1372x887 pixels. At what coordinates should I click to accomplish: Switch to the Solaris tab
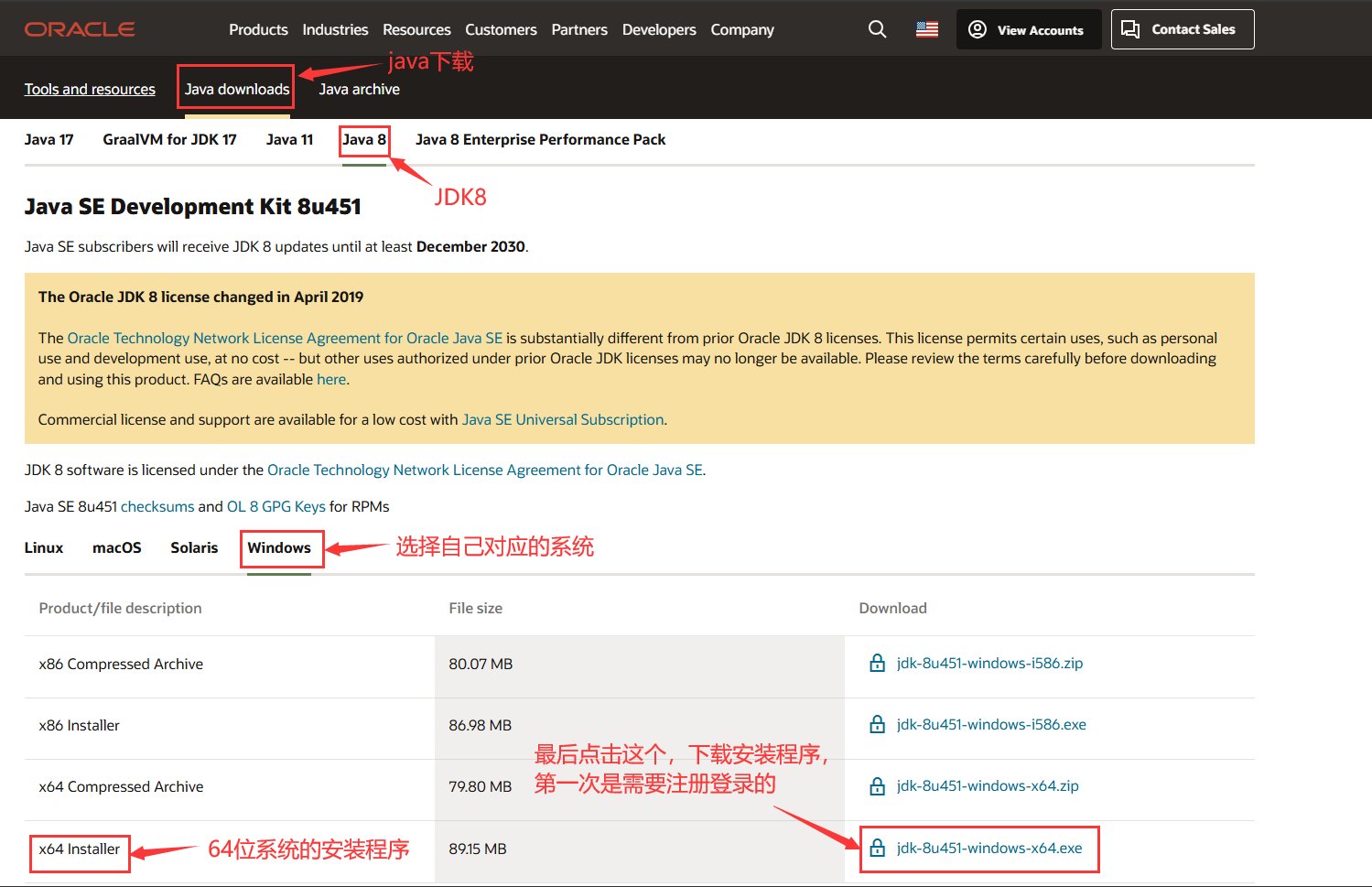pyautogui.click(x=194, y=547)
